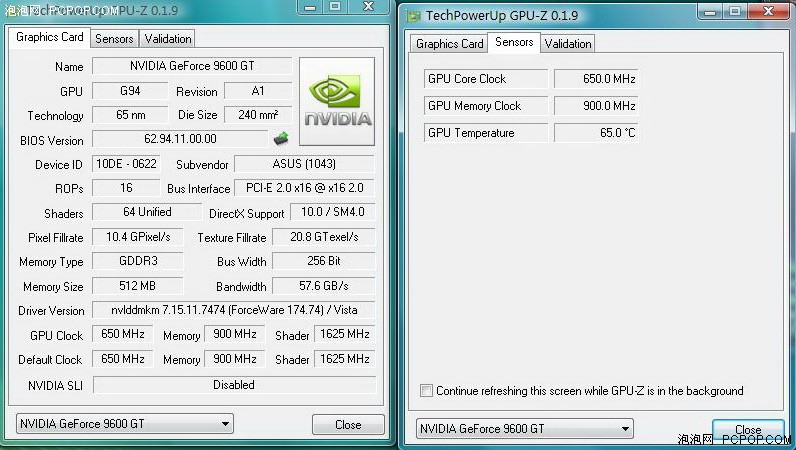This screenshot has width=796, height=450.
Task: Click Bus Width field 256 Bit
Action: pos(324,261)
